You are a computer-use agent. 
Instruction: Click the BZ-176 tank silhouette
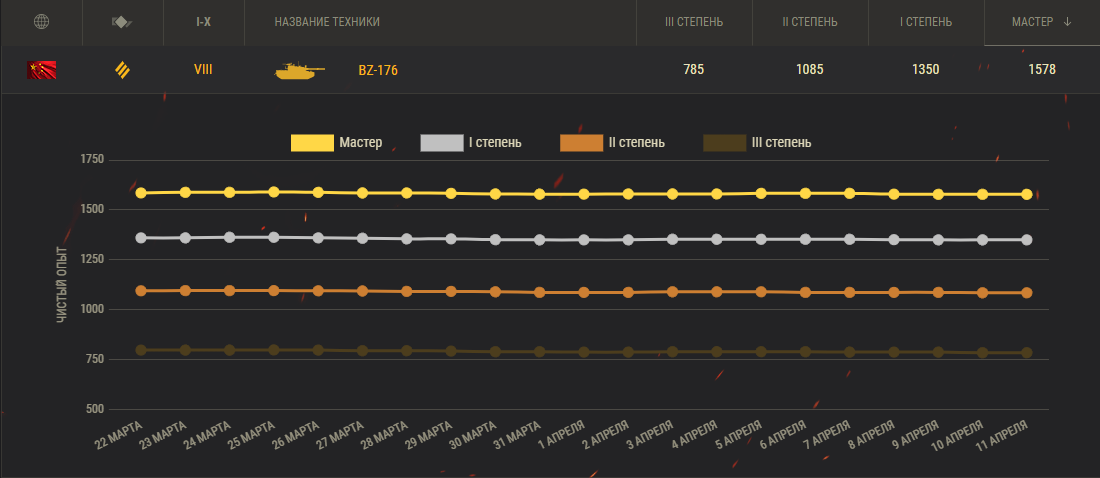click(x=300, y=70)
